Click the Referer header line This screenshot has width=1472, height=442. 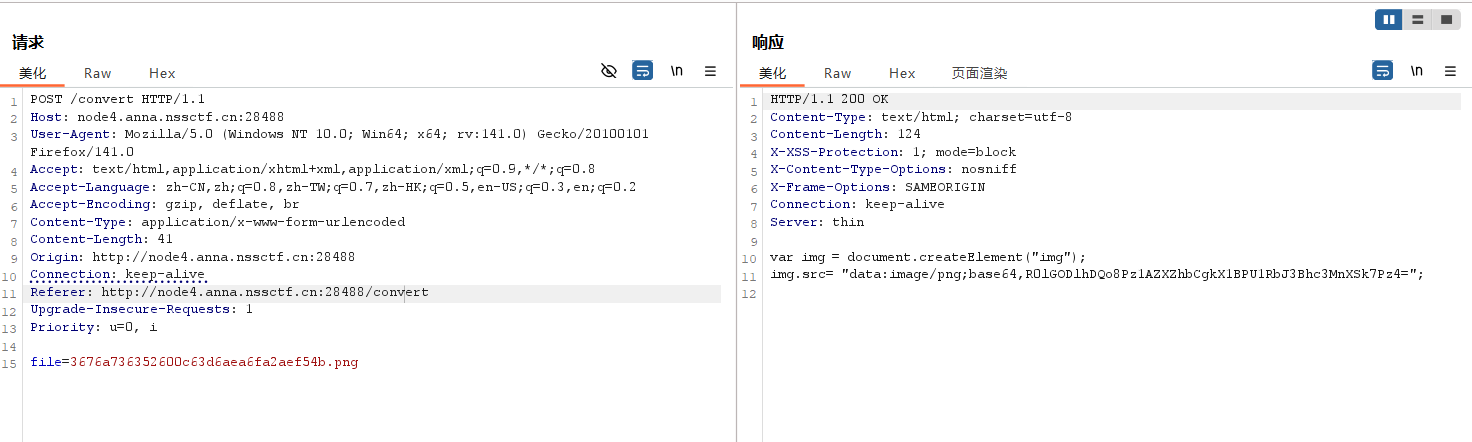pos(229,292)
